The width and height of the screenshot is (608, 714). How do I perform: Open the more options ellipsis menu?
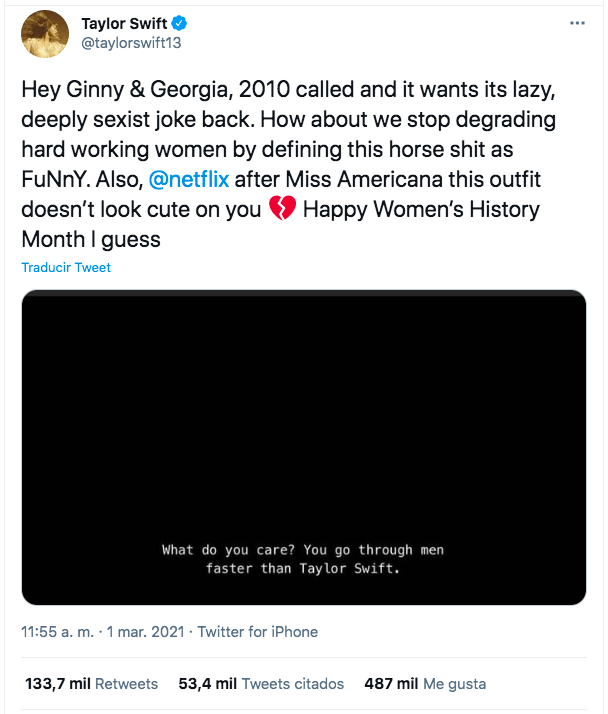[x=575, y=23]
